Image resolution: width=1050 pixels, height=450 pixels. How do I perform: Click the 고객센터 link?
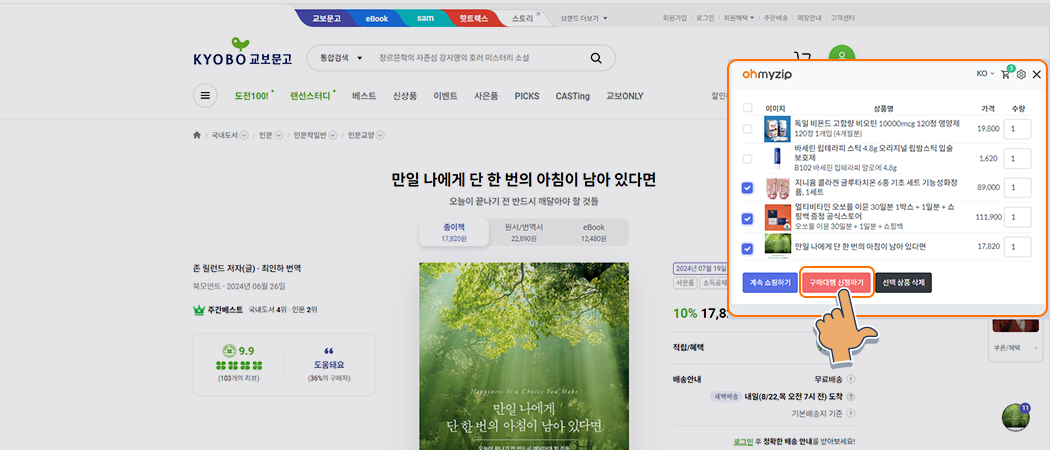(844, 18)
